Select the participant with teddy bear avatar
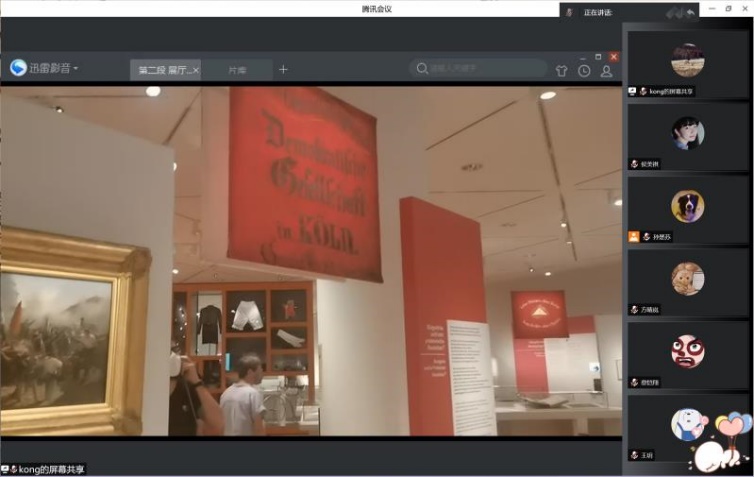The image size is (754, 477). (687, 279)
